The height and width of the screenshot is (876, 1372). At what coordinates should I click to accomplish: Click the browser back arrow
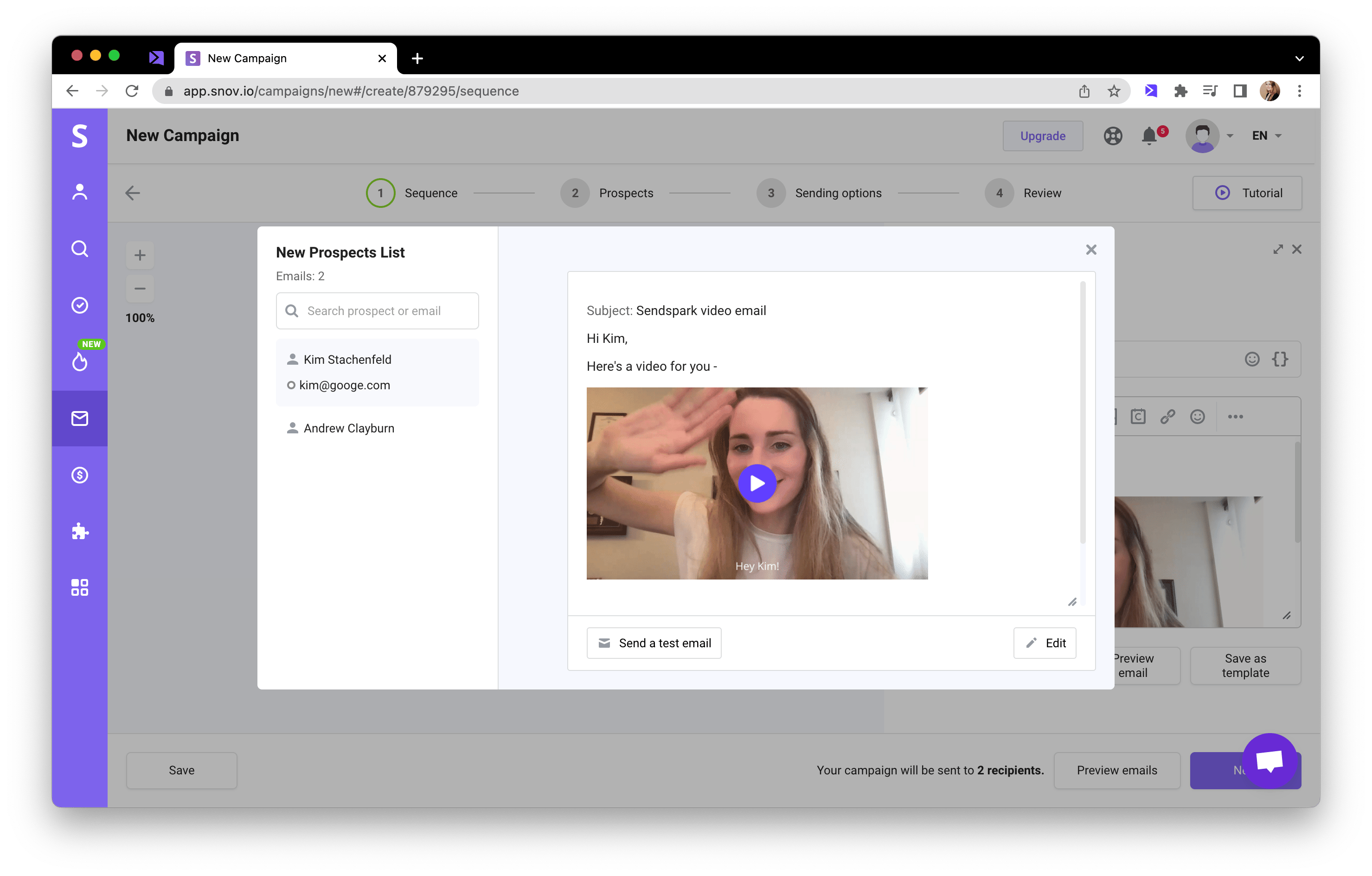(x=72, y=90)
